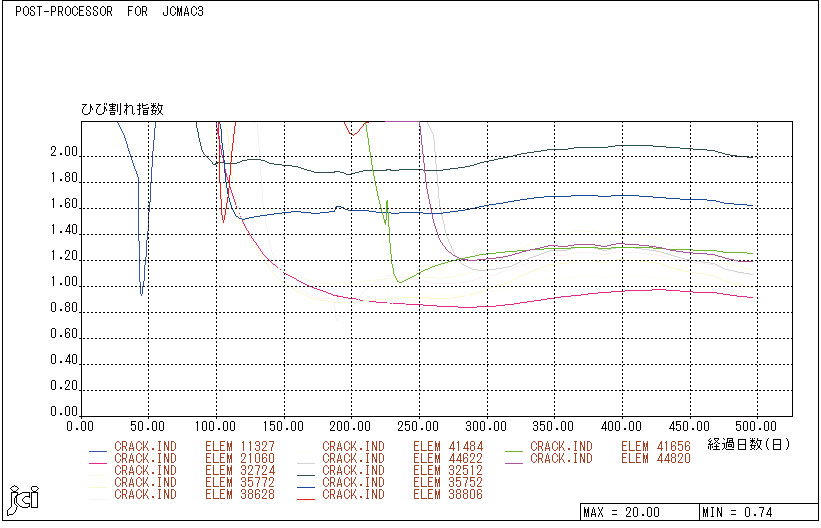Click y-axis tick label 0.40
This screenshot has height=528, width=821.
click(x=64, y=360)
